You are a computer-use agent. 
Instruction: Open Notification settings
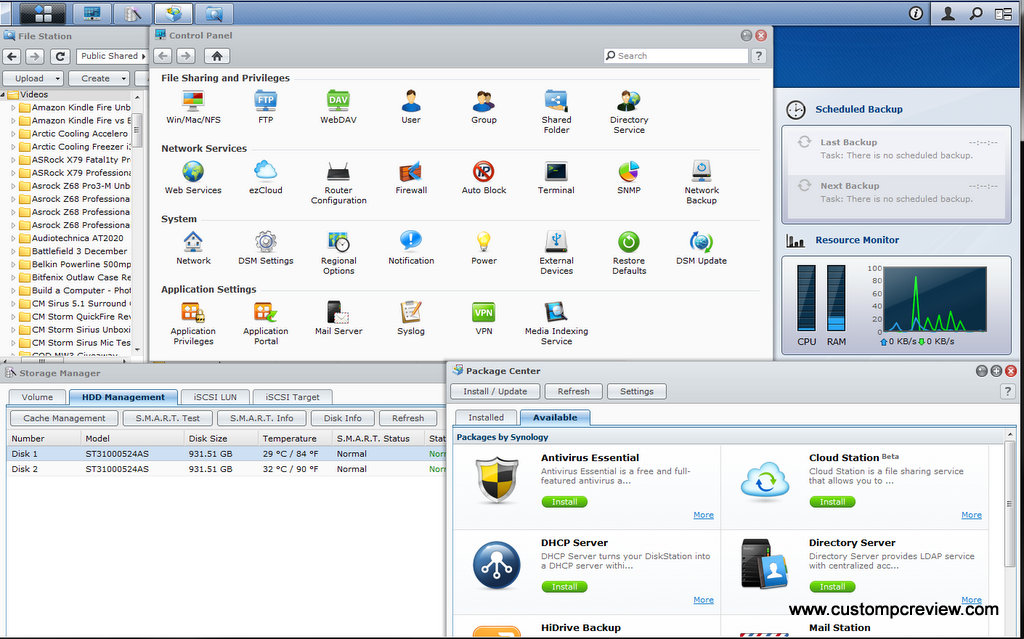411,248
